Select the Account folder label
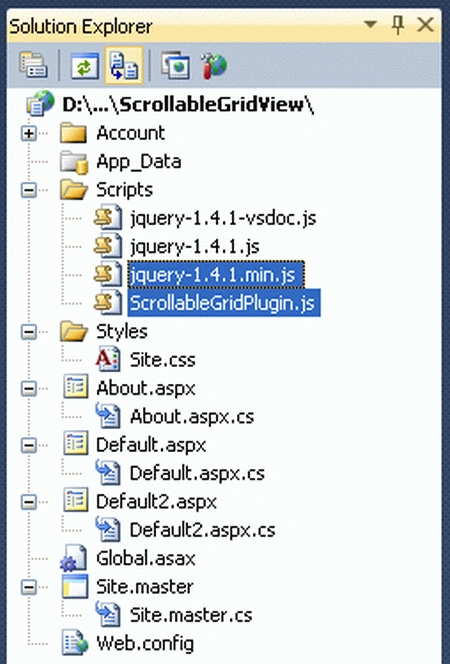 coord(130,133)
